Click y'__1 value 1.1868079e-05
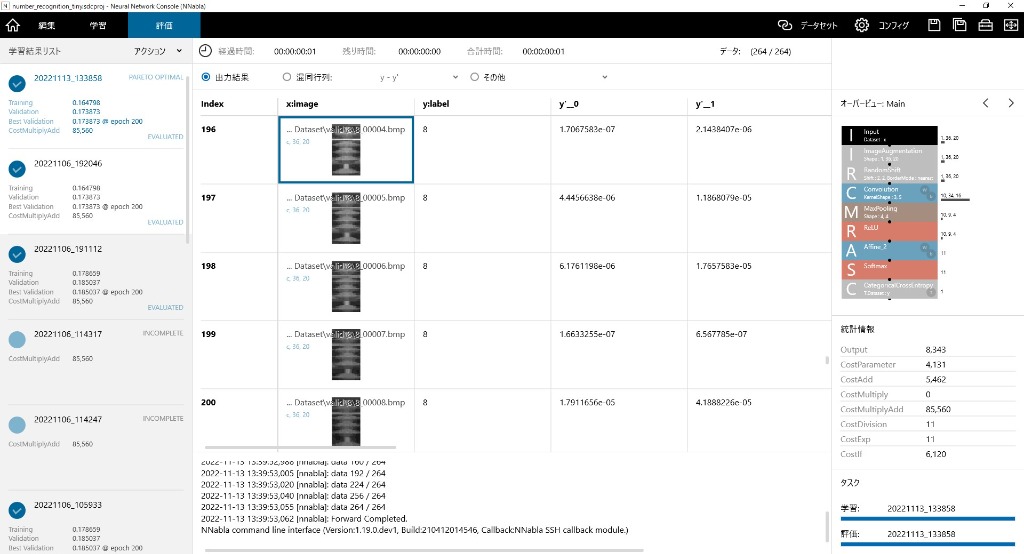 pyautogui.click(x=724, y=197)
